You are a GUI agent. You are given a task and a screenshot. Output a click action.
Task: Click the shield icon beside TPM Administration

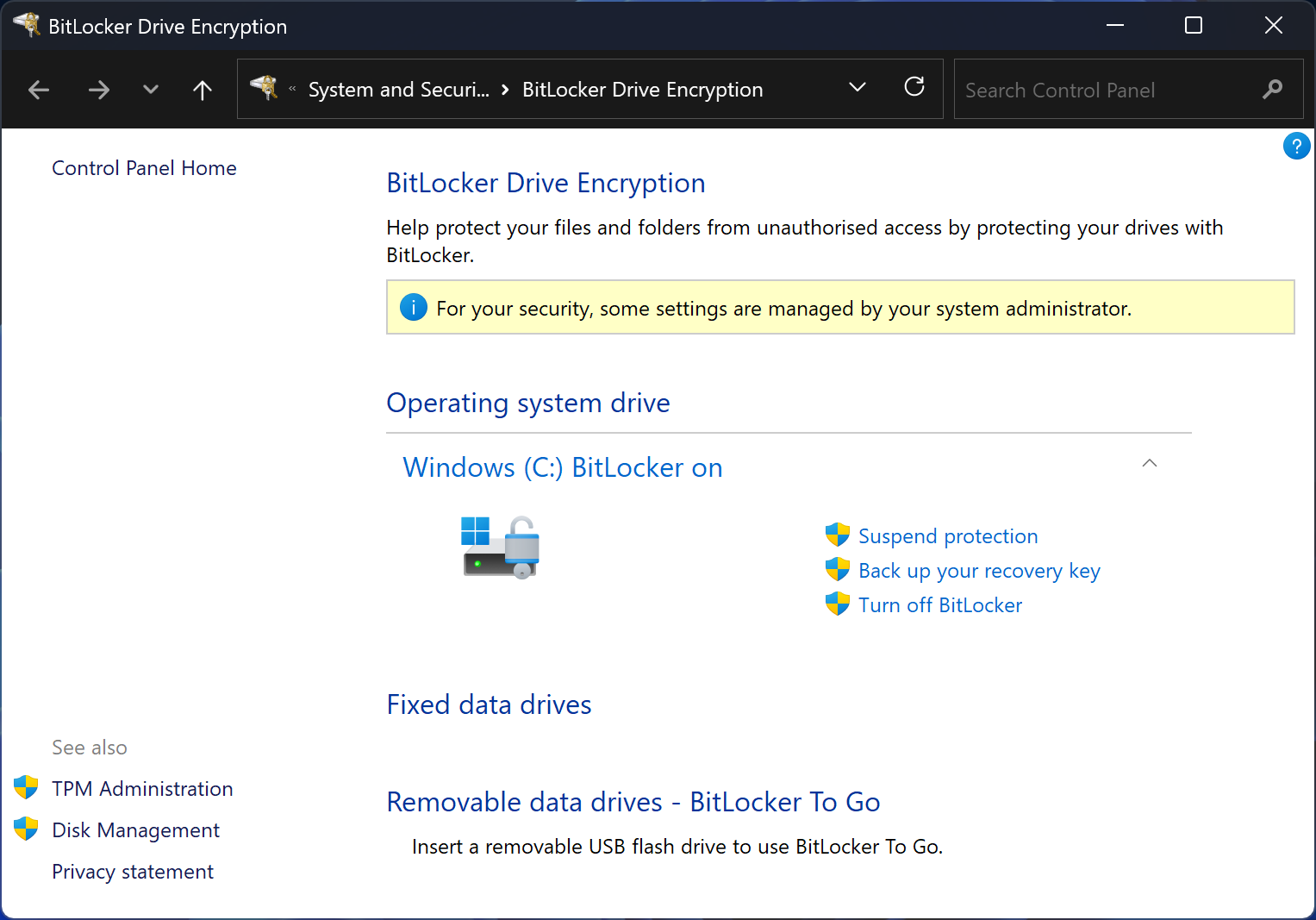[26, 788]
